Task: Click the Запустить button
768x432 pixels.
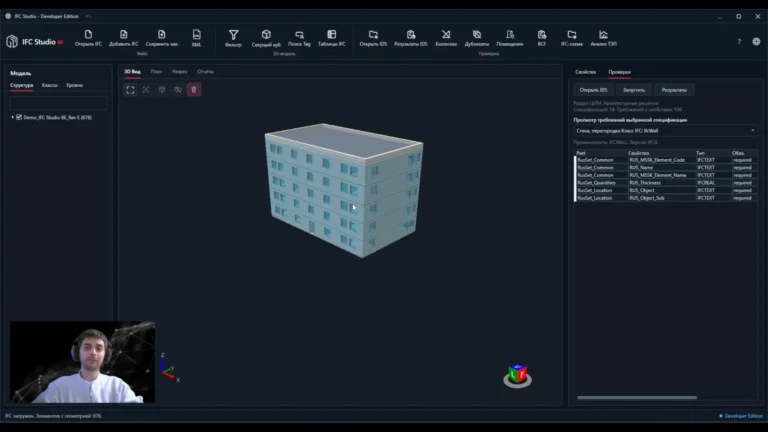Action: [x=634, y=90]
